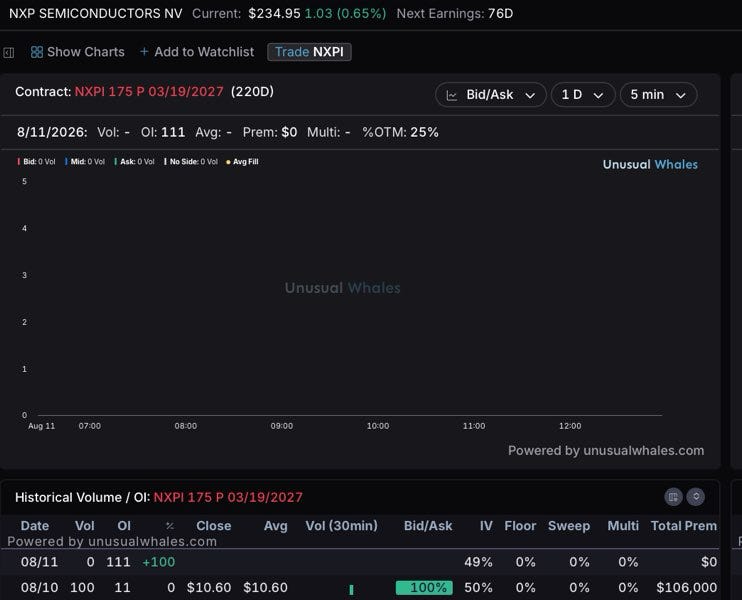
Task: Click the percent change column header icon
Action: (170, 526)
